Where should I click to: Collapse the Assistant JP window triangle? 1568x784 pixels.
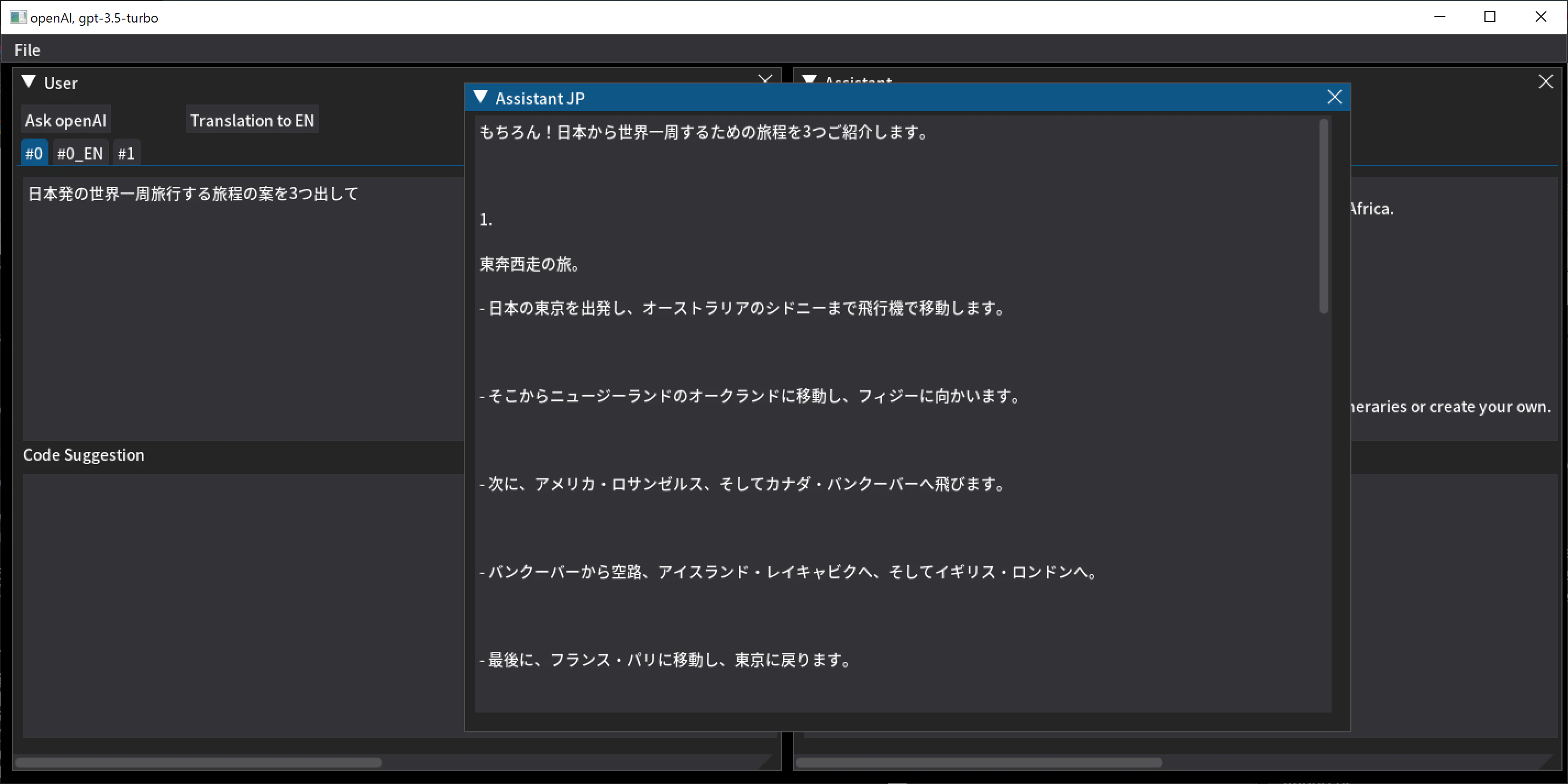(x=481, y=97)
